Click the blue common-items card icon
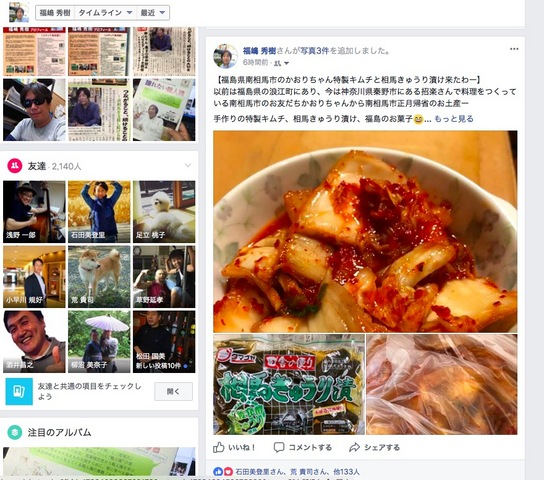Screen dimensions: 544x480 (x=19, y=392)
